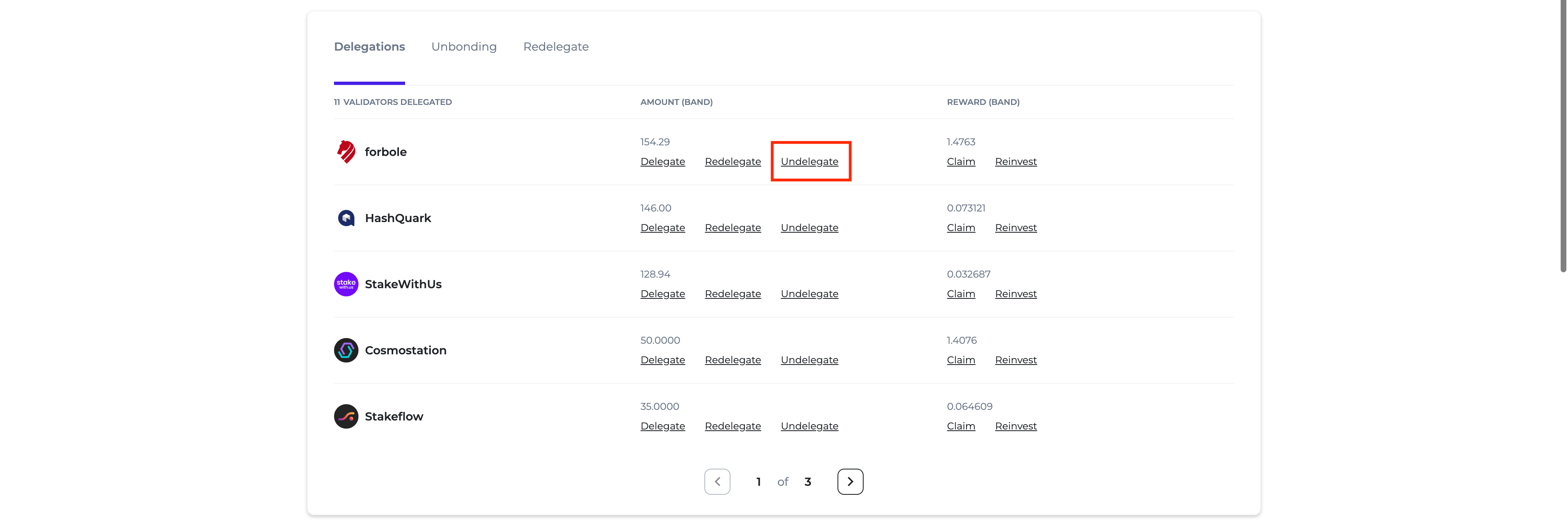Image resolution: width=1568 pixels, height=525 pixels.
Task: Click the HashQuark validator icon
Action: 346,218
